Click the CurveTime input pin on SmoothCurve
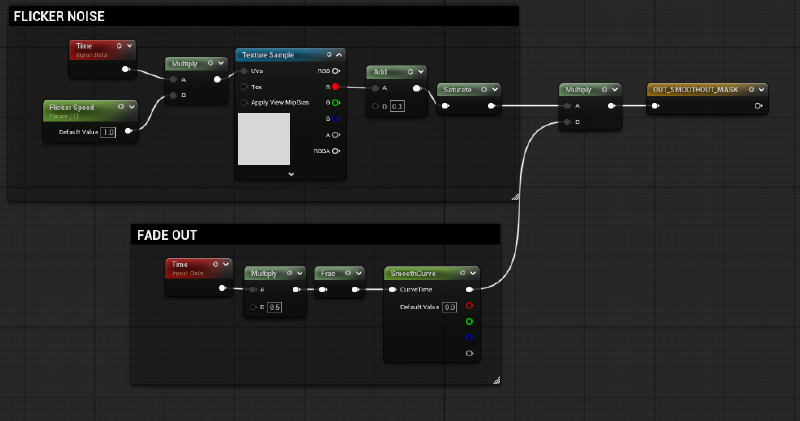 point(393,290)
